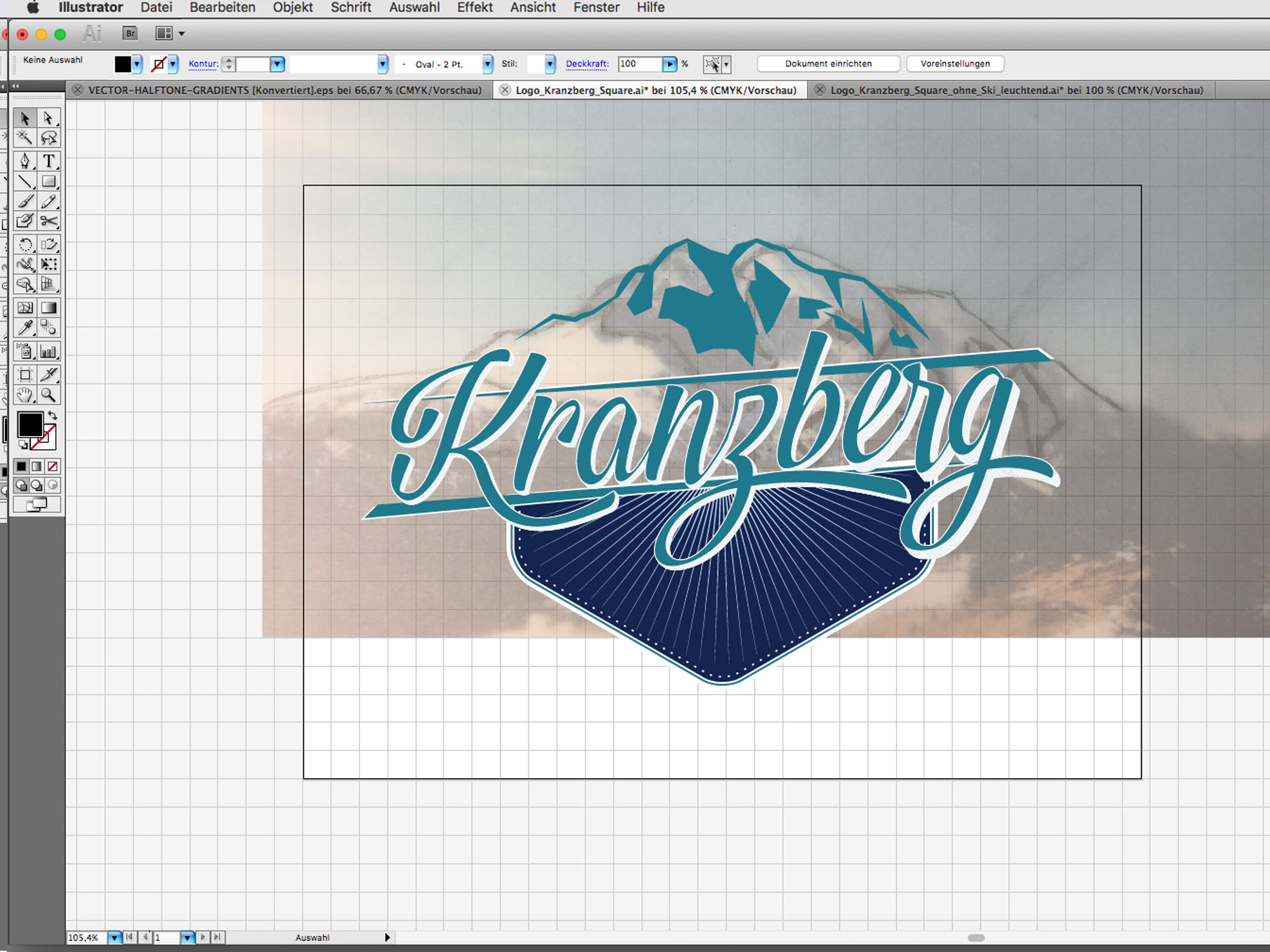The width and height of the screenshot is (1270, 952).
Task: Select the Zoom magnifier tool
Action: point(49,395)
